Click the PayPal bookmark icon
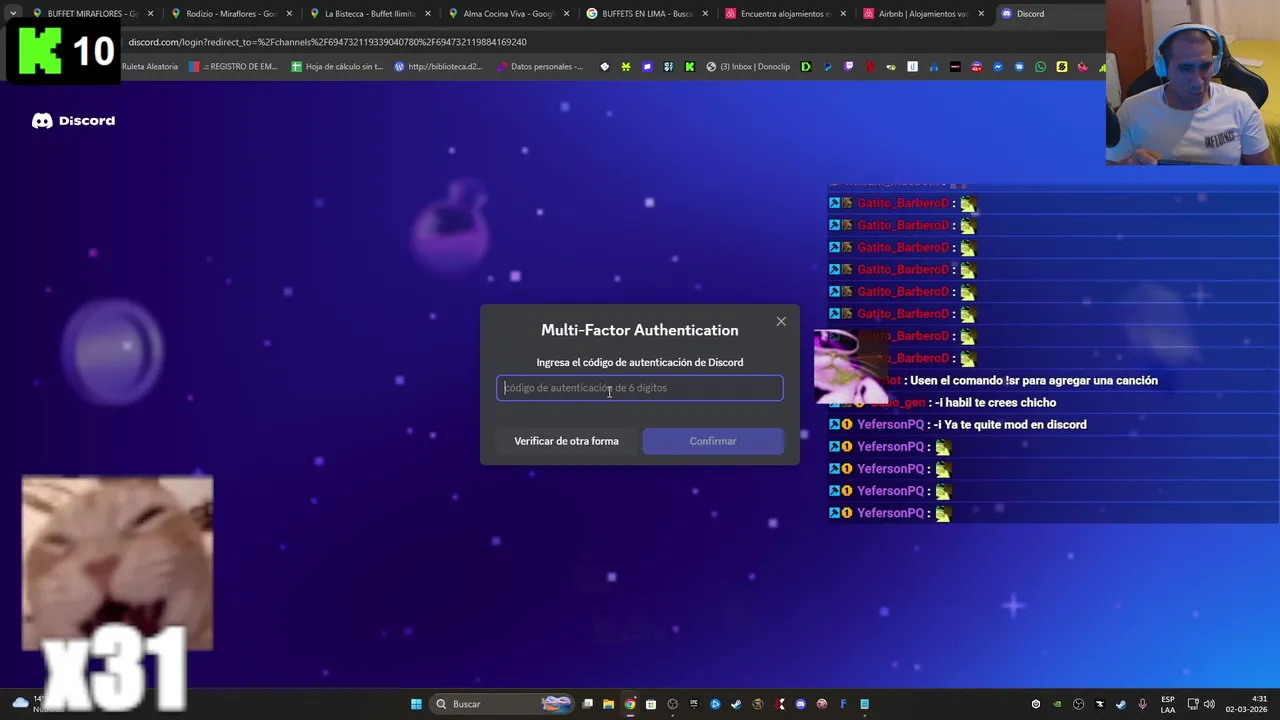1280x720 pixels. click(828, 67)
